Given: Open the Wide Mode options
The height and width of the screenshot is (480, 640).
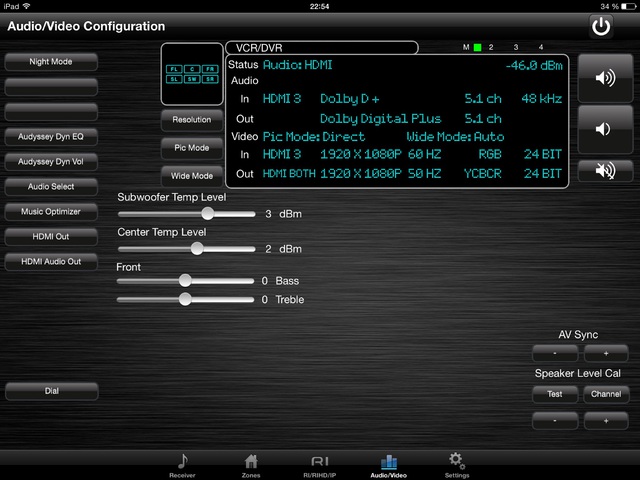Looking at the screenshot, I should coord(191,176).
